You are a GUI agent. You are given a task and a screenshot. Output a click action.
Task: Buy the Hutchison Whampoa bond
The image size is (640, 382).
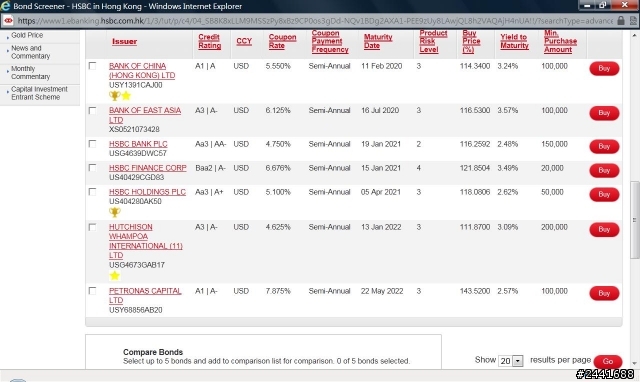(604, 229)
